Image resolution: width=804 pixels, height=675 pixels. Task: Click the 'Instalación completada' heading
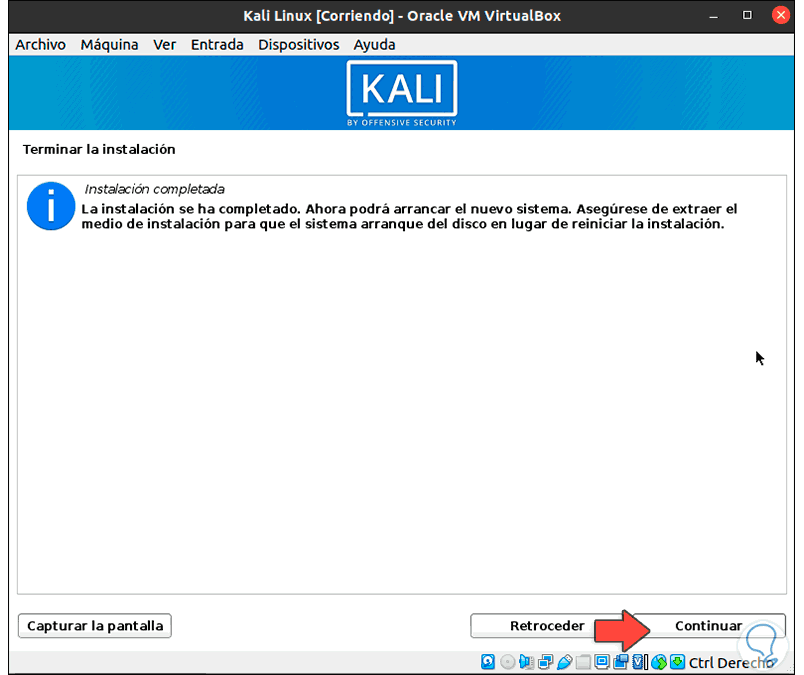[x=154, y=189]
